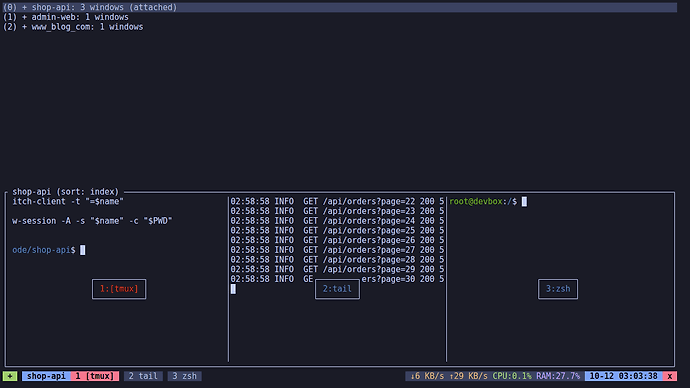Expand the shop-api session tree entry
The image size is (690, 388).
point(25,7)
